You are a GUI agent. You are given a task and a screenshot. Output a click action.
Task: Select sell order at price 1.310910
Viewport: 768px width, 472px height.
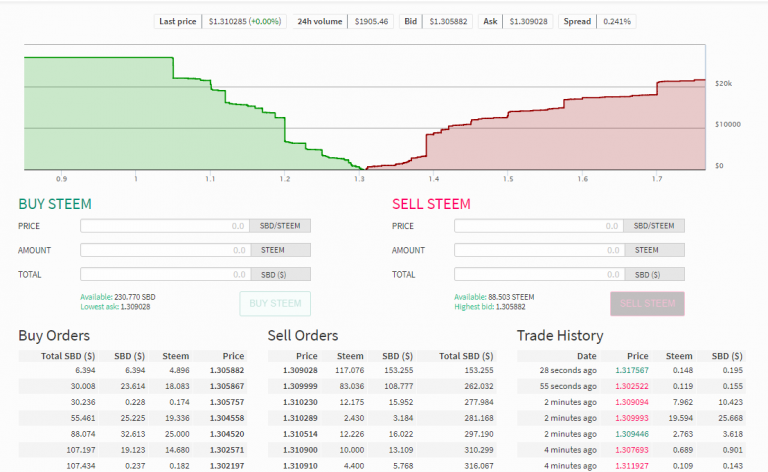pos(382,466)
